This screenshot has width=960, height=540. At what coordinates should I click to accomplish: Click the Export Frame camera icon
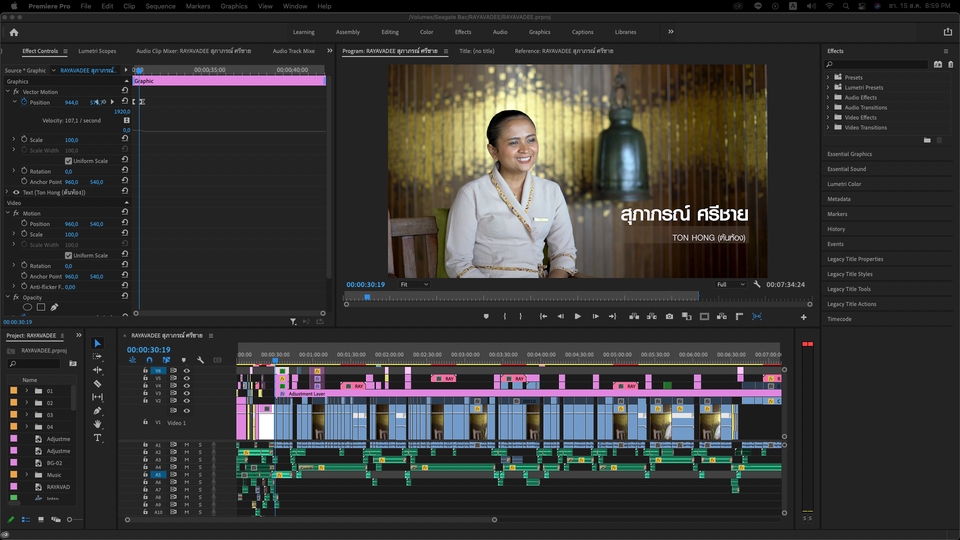669,317
